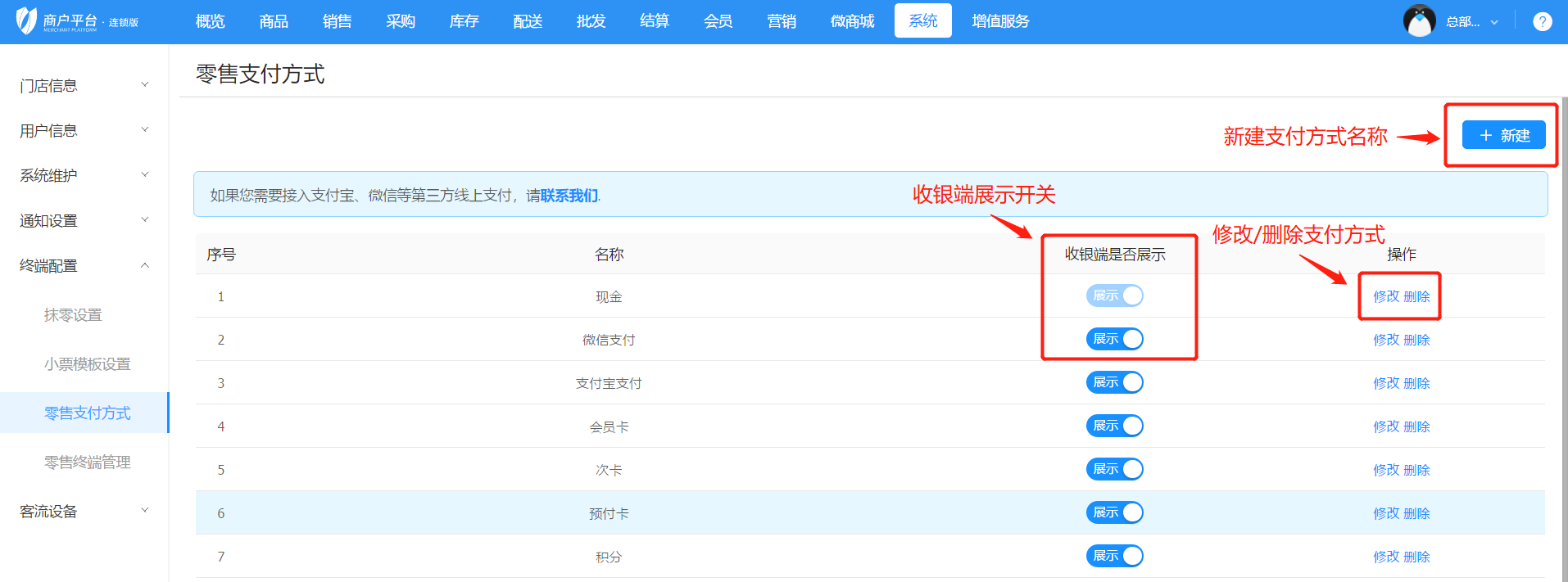Screen dimensions: 1568x582
Task: Click the 新建 new payment method button
Action: (x=1503, y=135)
